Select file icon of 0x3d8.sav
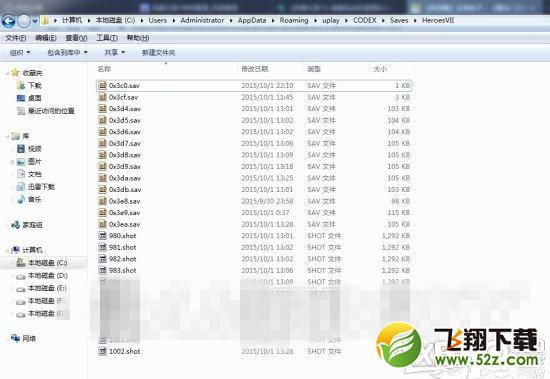Viewport: 550px width, 379px height. [x=102, y=155]
